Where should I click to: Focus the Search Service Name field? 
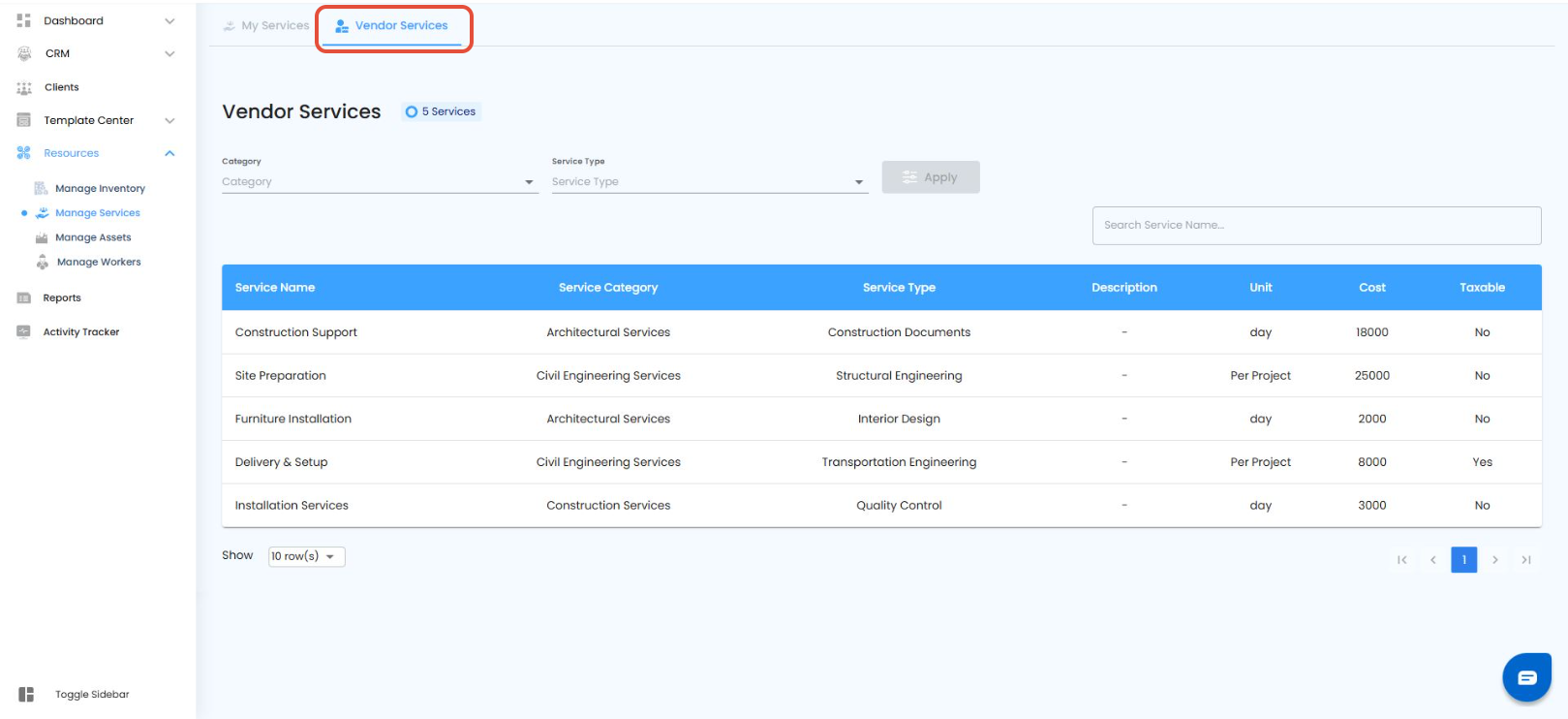click(1317, 226)
